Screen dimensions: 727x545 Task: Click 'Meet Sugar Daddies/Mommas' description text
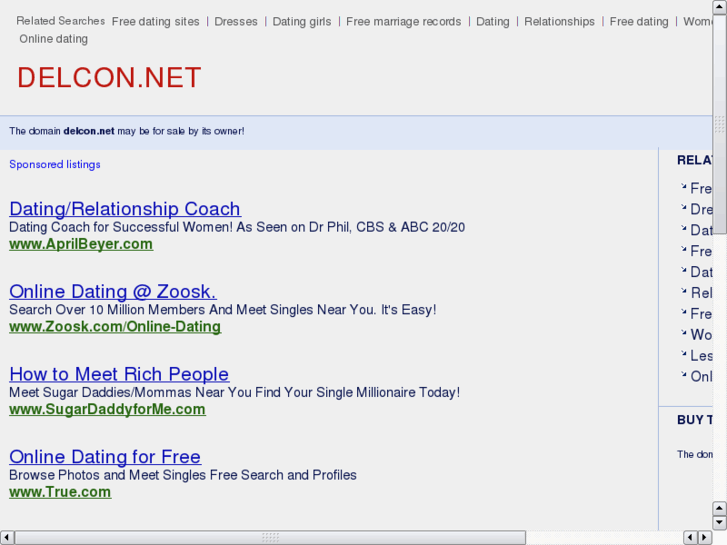235,392
